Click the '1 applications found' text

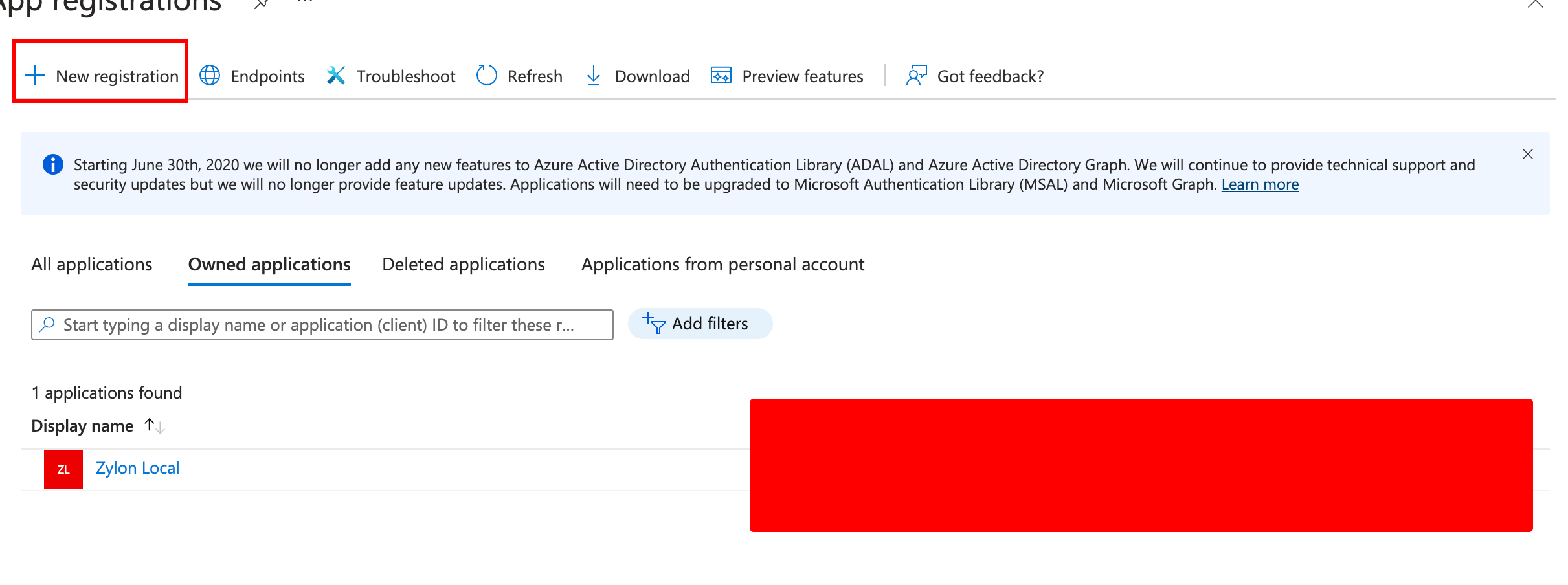coord(107,393)
